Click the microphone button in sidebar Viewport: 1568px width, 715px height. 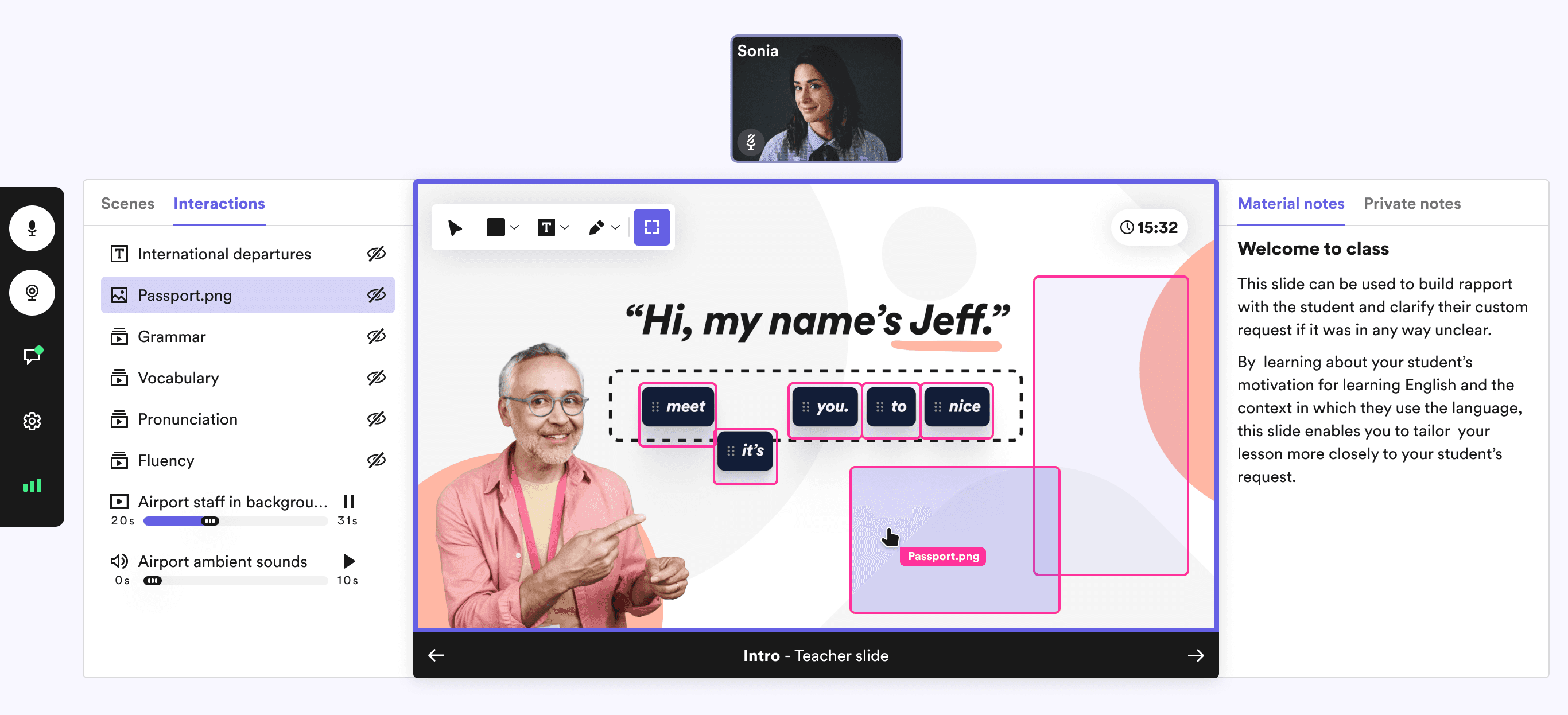[32, 228]
